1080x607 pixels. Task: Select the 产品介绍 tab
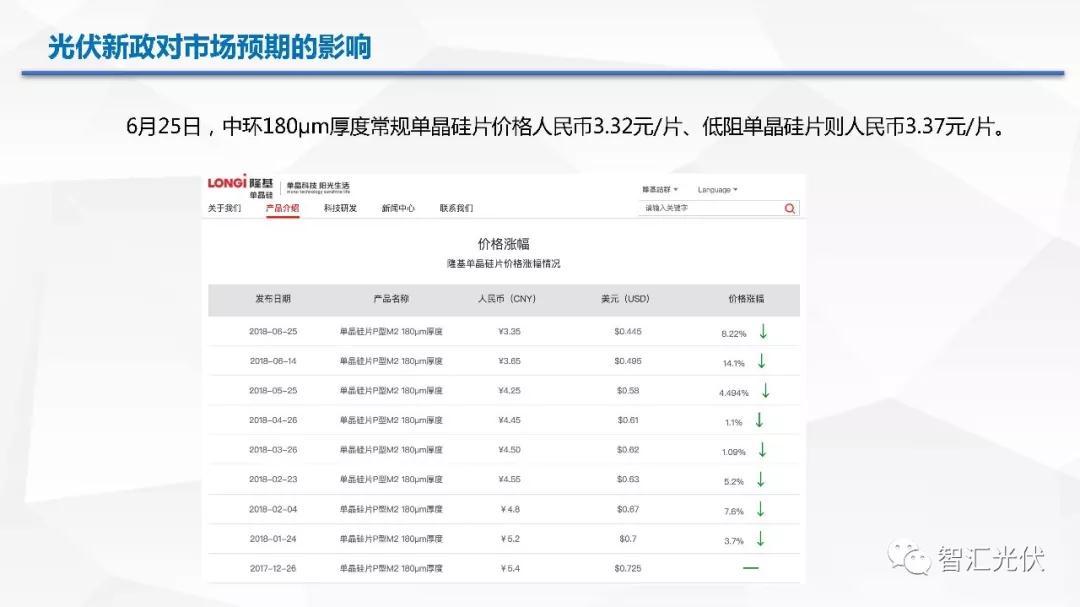(282, 208)
